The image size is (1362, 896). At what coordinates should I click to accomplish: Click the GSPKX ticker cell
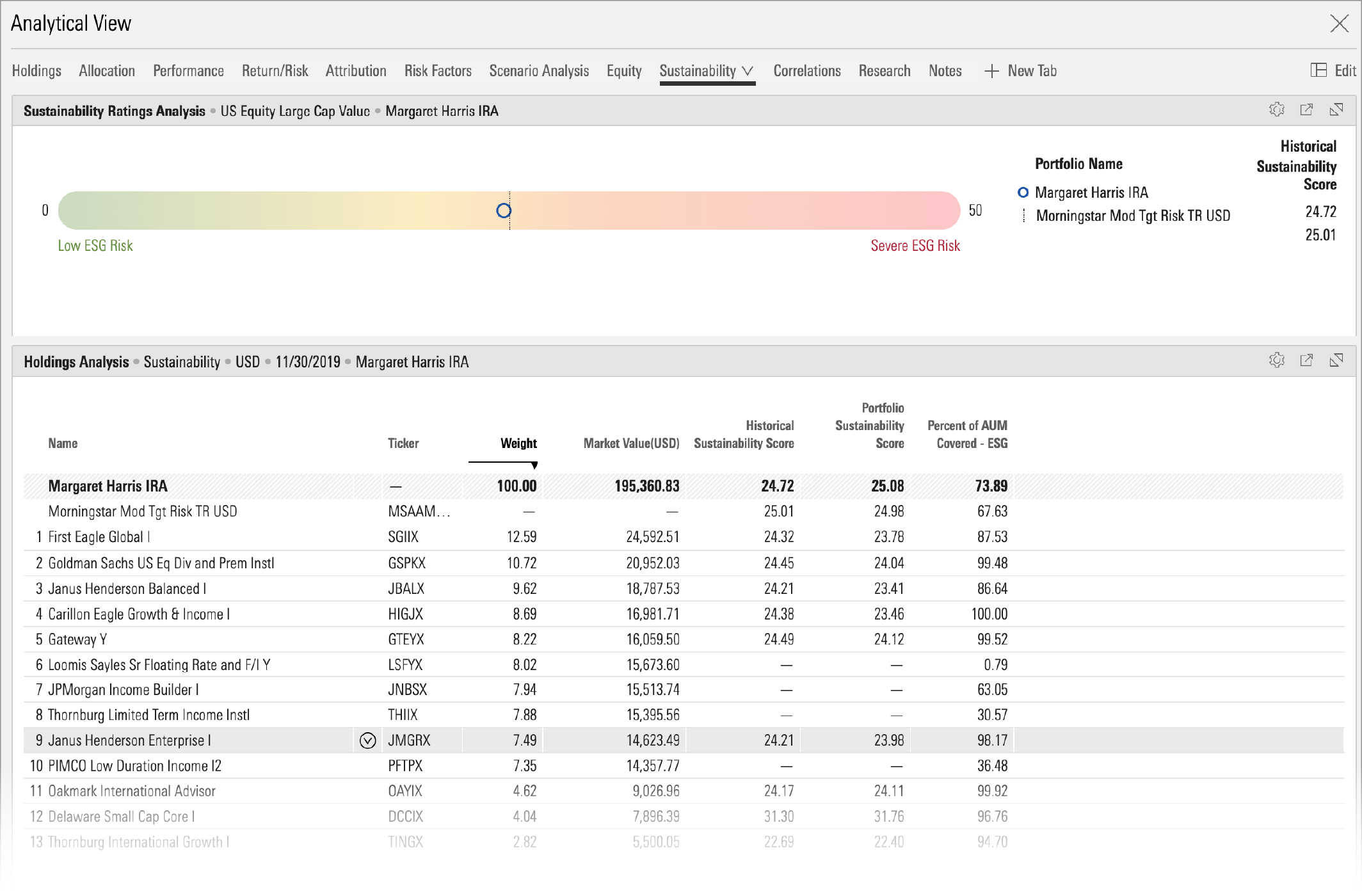pyautogui.click(x=406, y=563)
